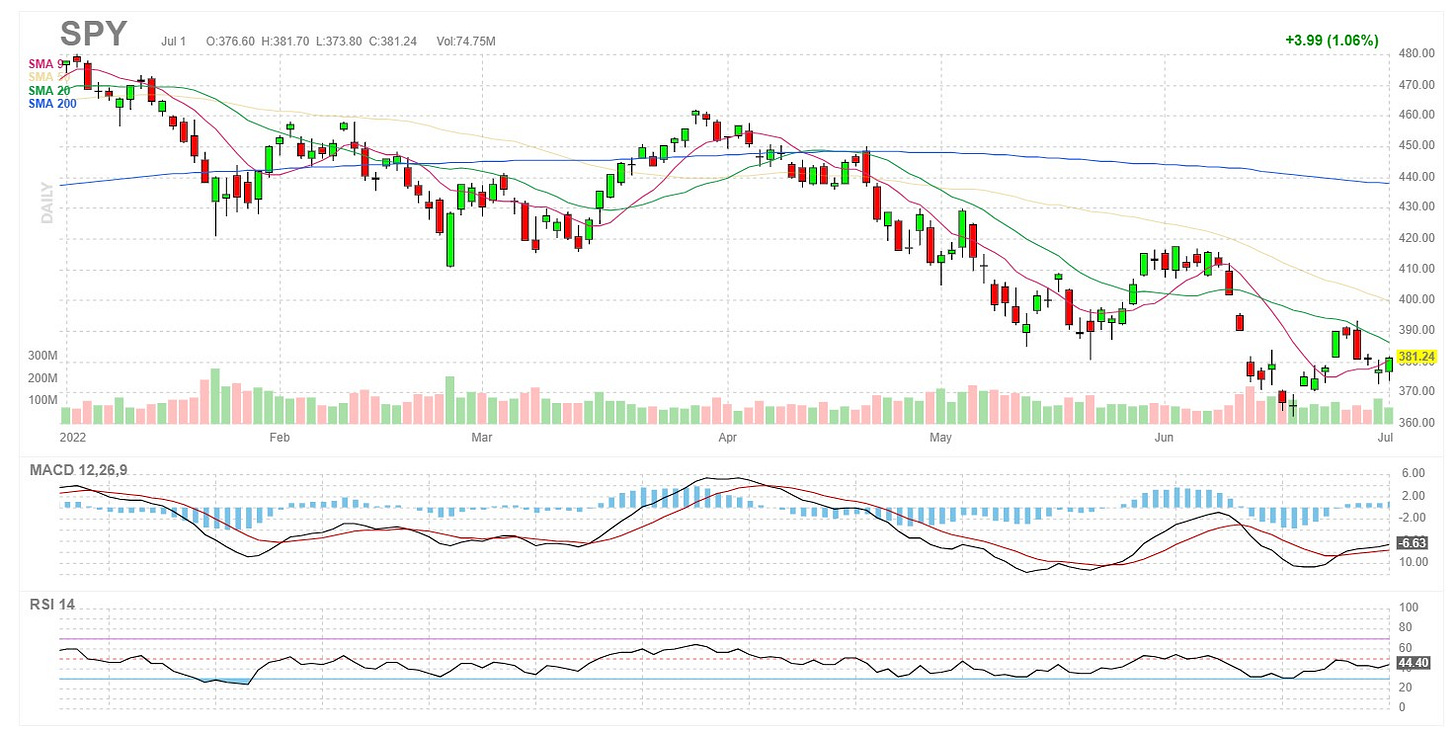The image size is (1456, 733).
Task: Click the 360.00 price axis label
Action: click(x=1418, y=422)
